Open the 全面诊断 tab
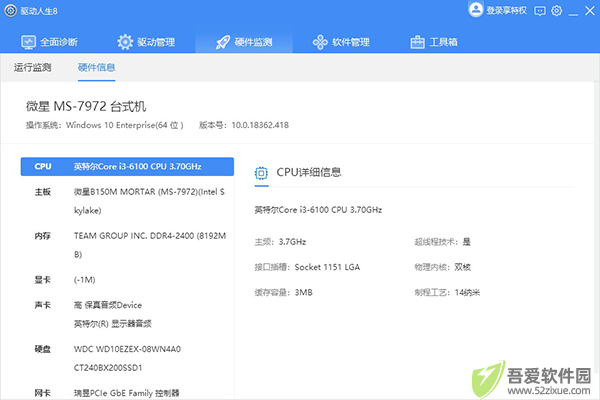The width and height of the screenshot is (600, 400). pos(49,42)
